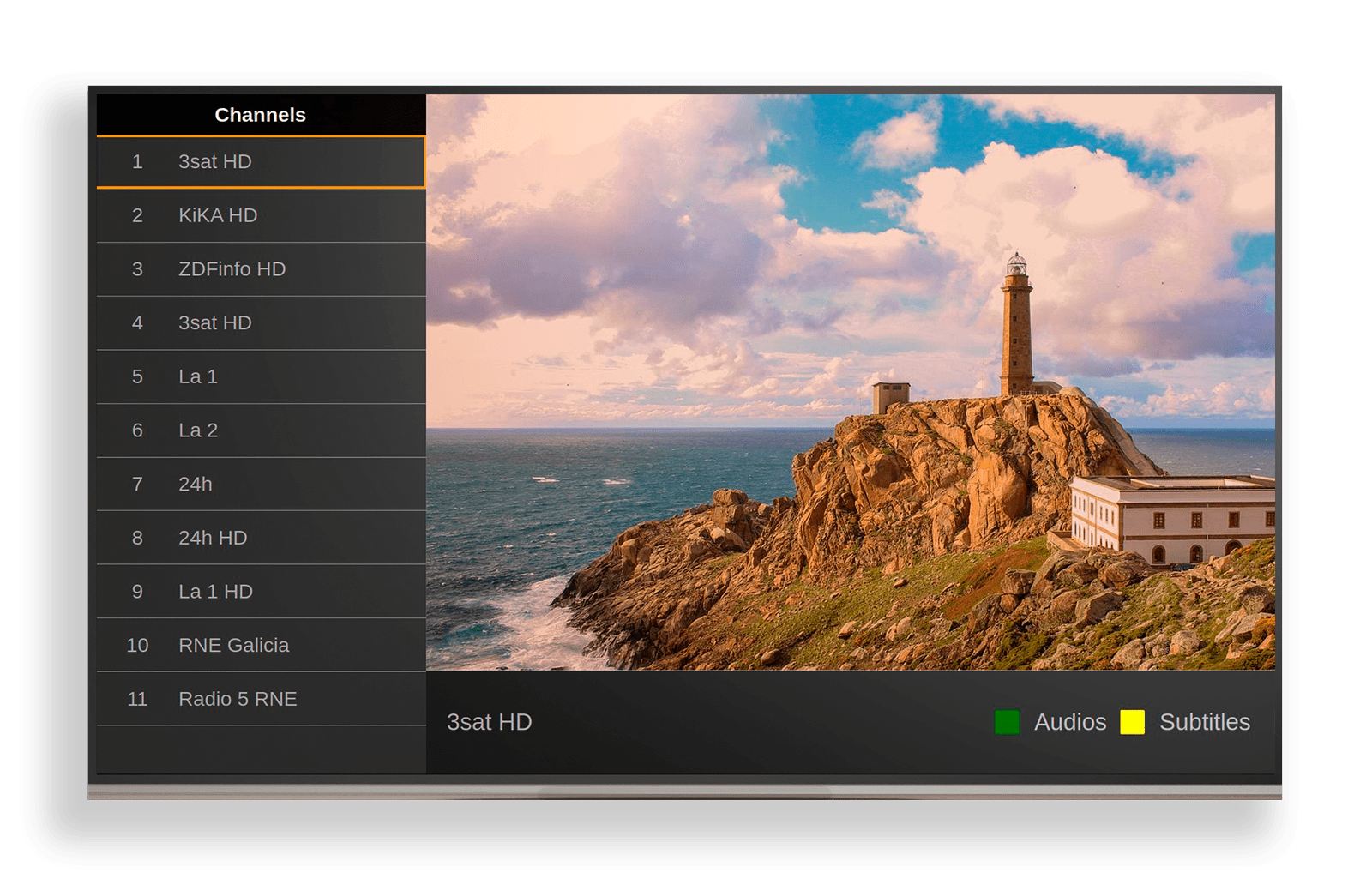Image resolution: width=1372 pixels, height=885 pixels.
Task: Switch to channel 2 KiKA HD
Action: click(261, 215)
